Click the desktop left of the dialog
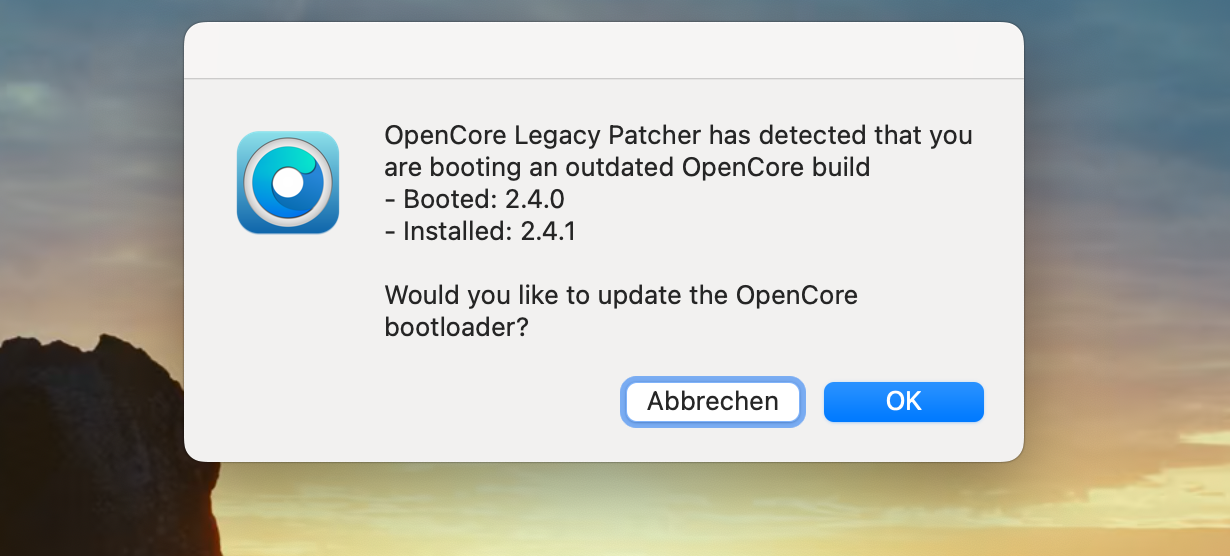 pos(90,200)
